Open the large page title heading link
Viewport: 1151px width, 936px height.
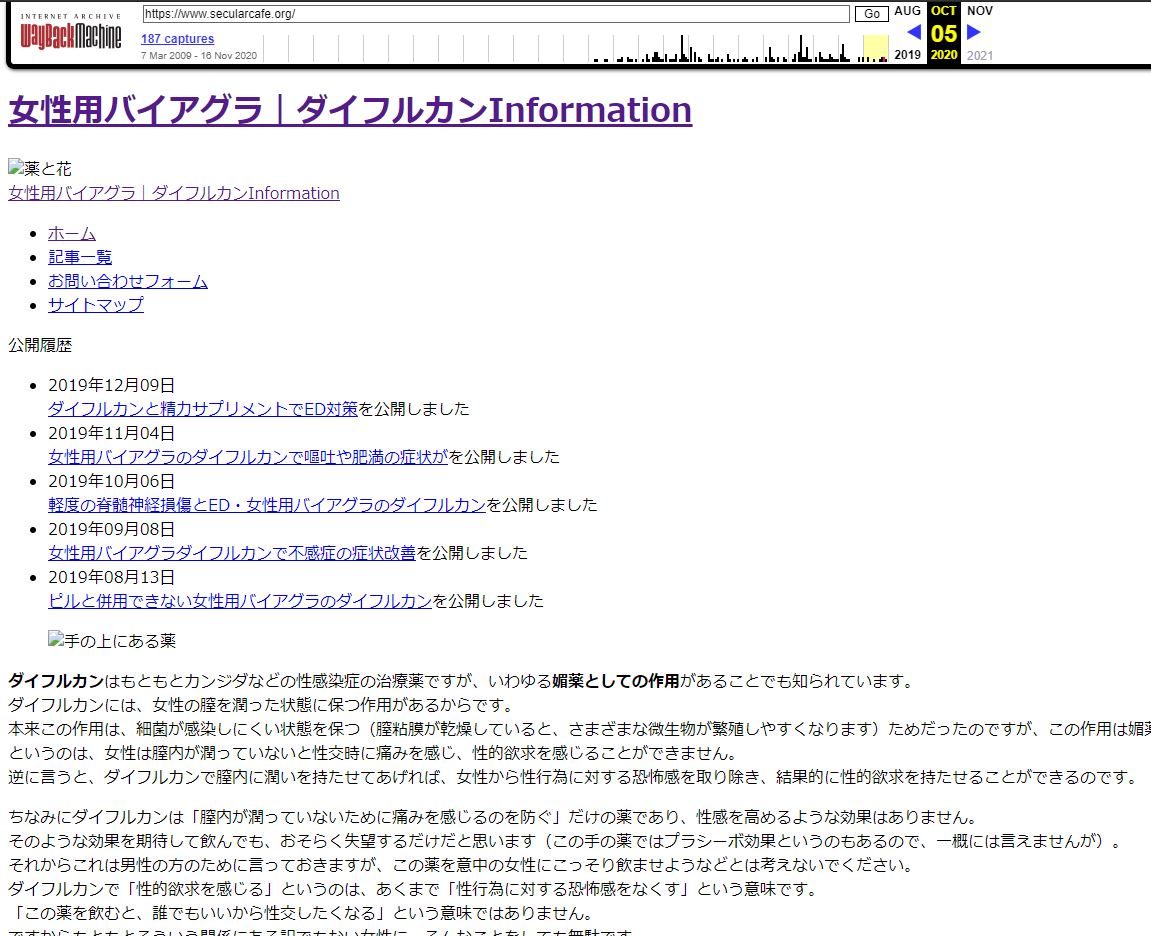[x=349, y=110]
